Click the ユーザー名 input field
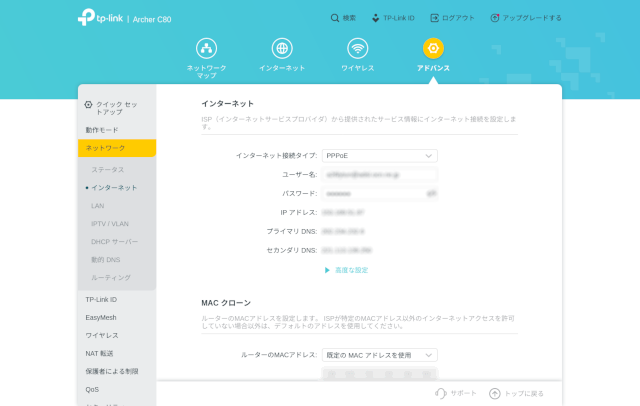 (x=380, y=175)
